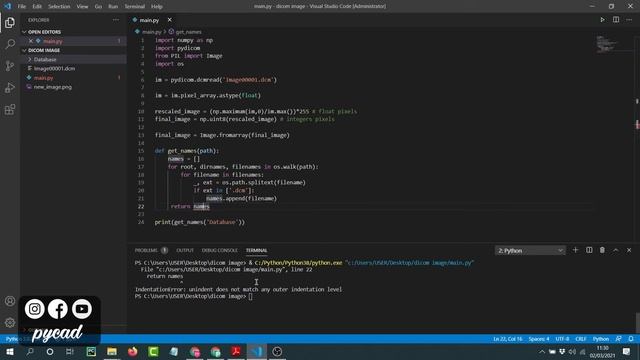Image resolution: width=640 pixels, height=360 pixels.
Task: Show hidden system tray icons
Action: (x=542, y=351)
